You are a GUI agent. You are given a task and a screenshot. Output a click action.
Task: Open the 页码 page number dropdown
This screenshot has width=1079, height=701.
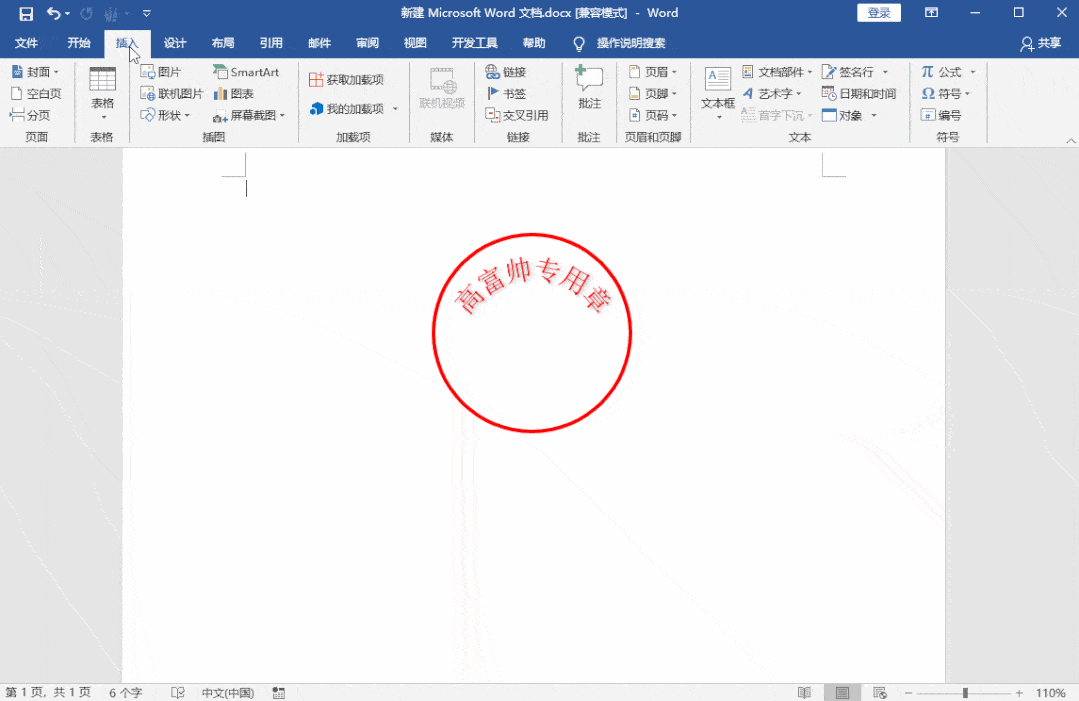point(653,115)
